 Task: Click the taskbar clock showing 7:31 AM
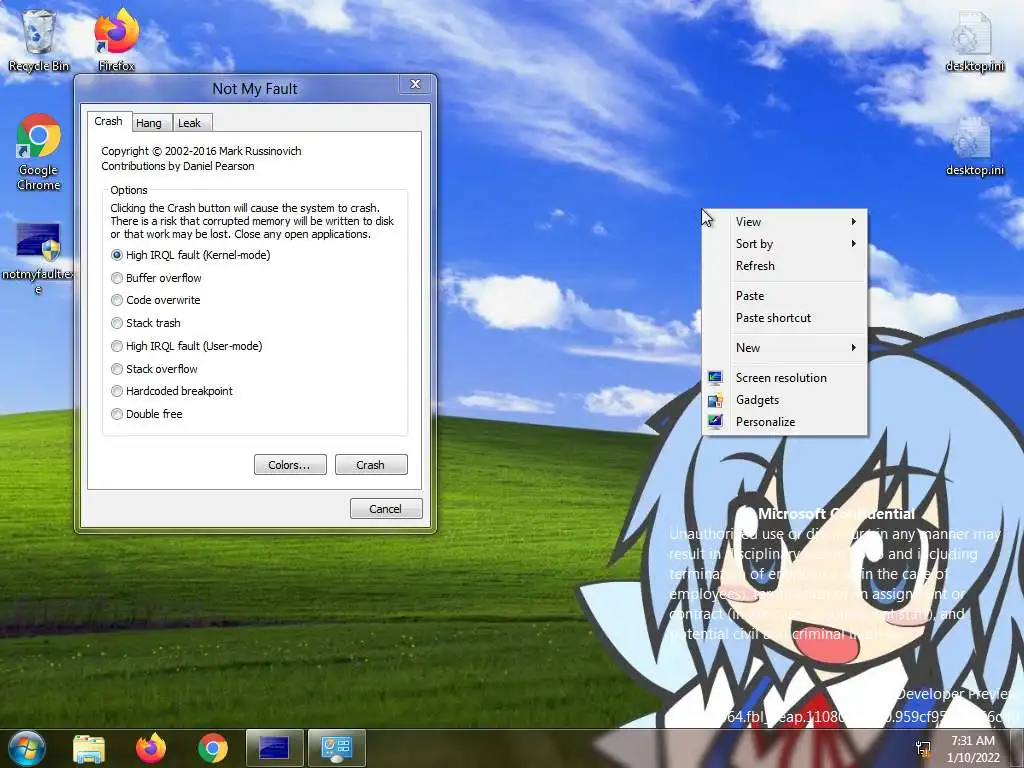point(972,741)
